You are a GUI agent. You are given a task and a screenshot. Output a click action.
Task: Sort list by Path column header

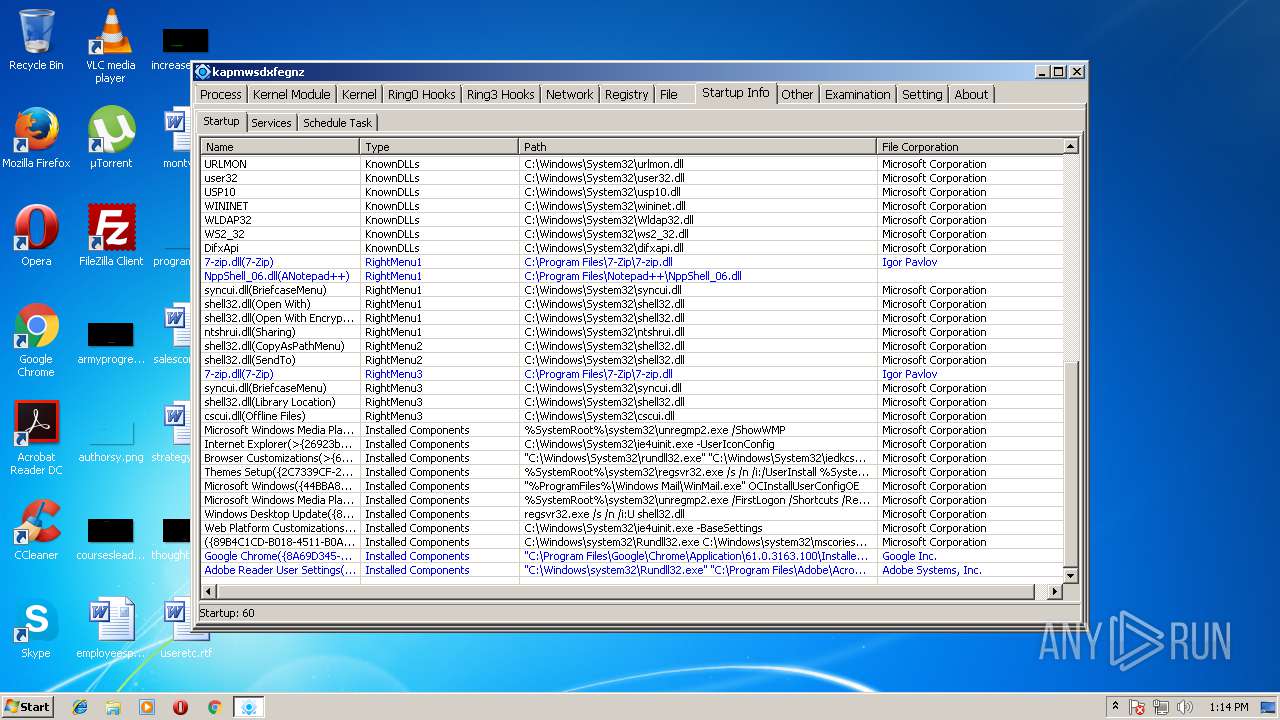(698, 146)
